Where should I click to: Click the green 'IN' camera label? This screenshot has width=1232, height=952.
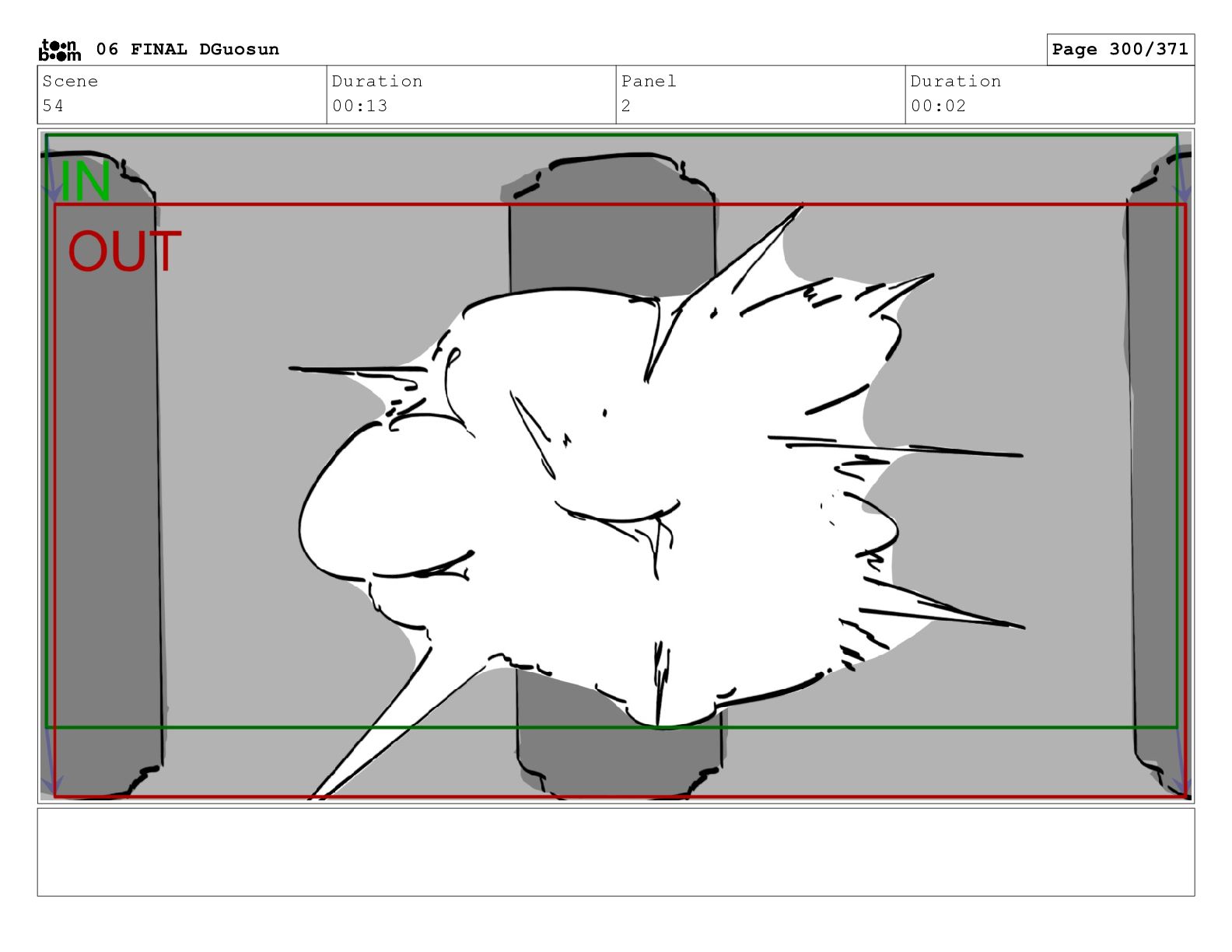pos(85,181)
